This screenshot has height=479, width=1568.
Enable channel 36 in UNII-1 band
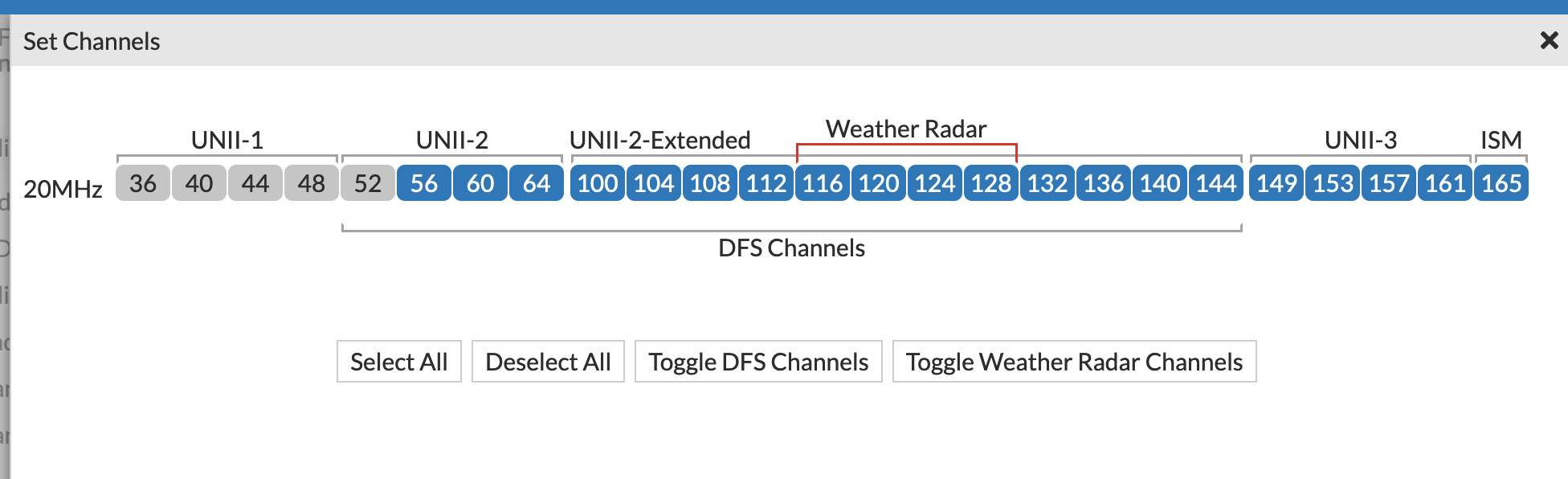point(142,183)
